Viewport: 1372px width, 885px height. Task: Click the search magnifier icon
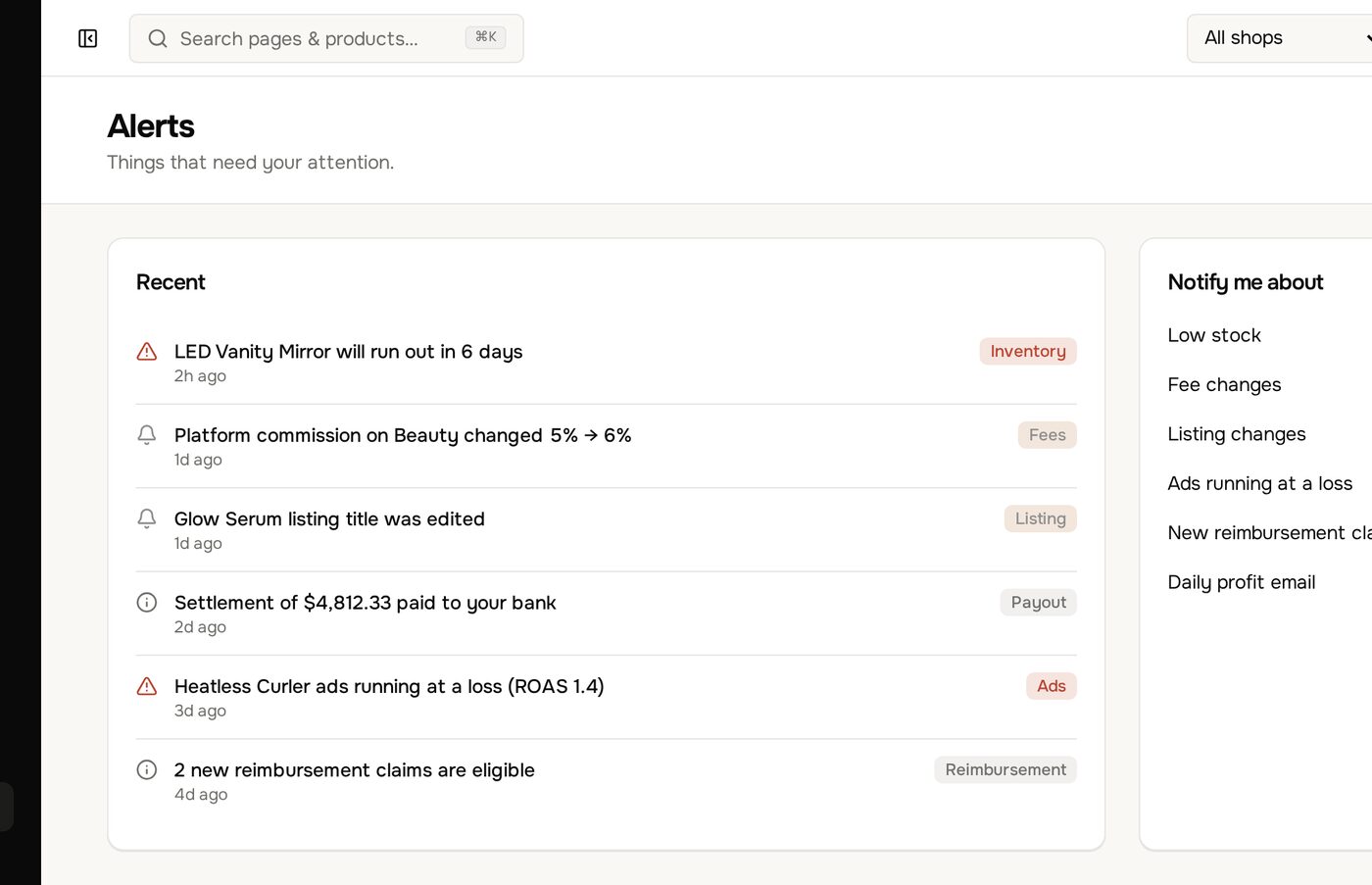(x=158, y=38)
